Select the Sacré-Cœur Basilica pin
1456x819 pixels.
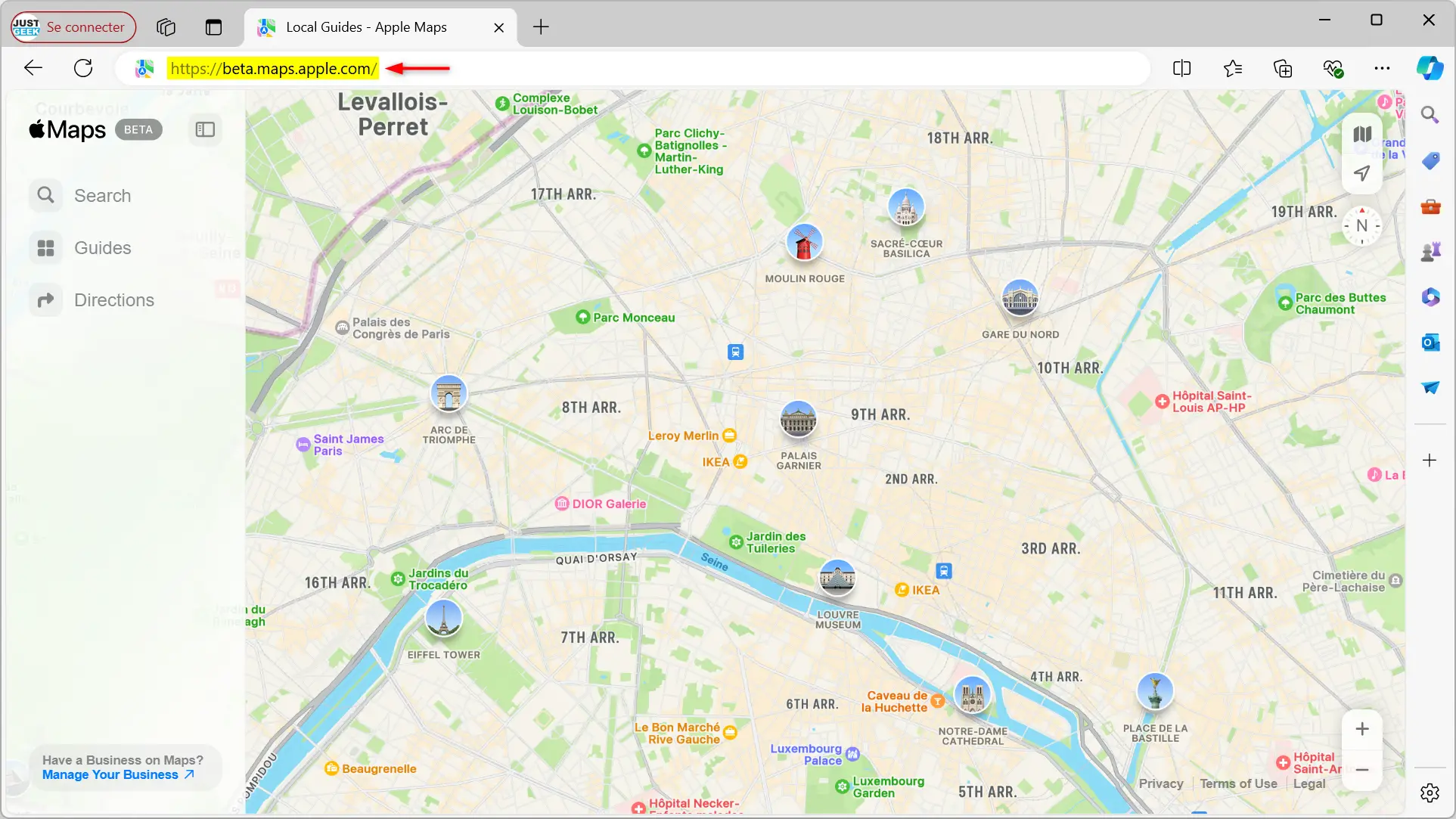coord(906,208)
